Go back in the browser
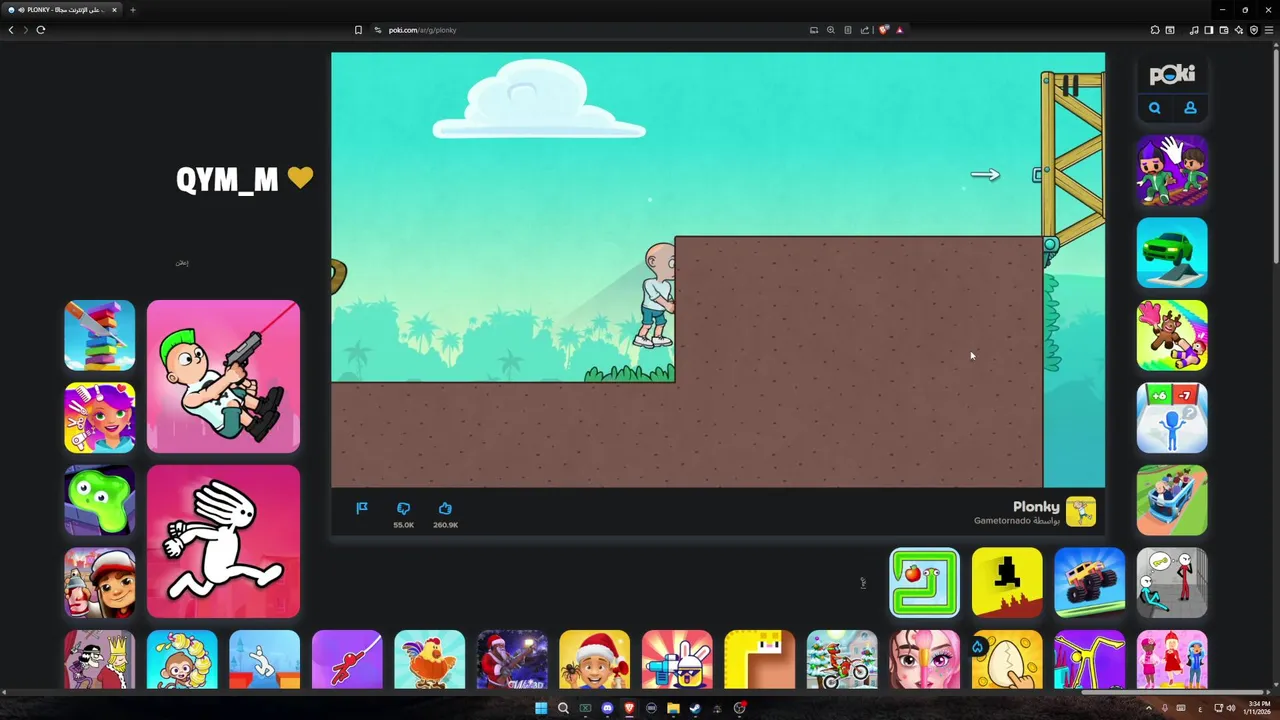1280x720 pixels. pos(11,30)
